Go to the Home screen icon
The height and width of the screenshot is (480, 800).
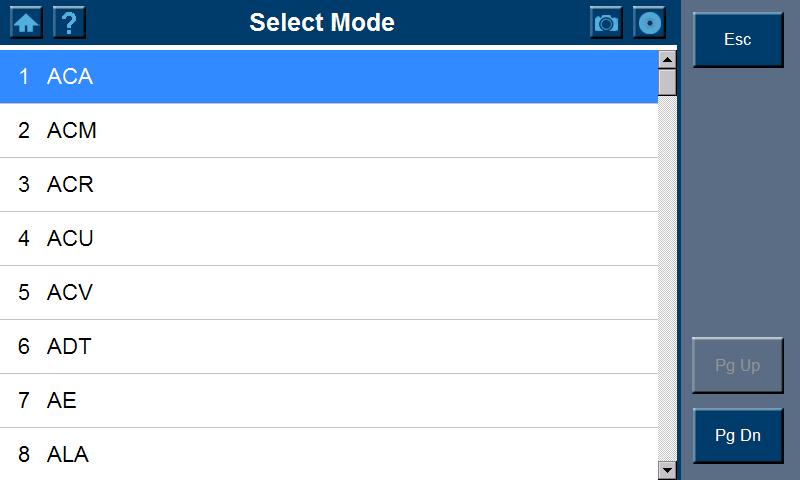26,22
